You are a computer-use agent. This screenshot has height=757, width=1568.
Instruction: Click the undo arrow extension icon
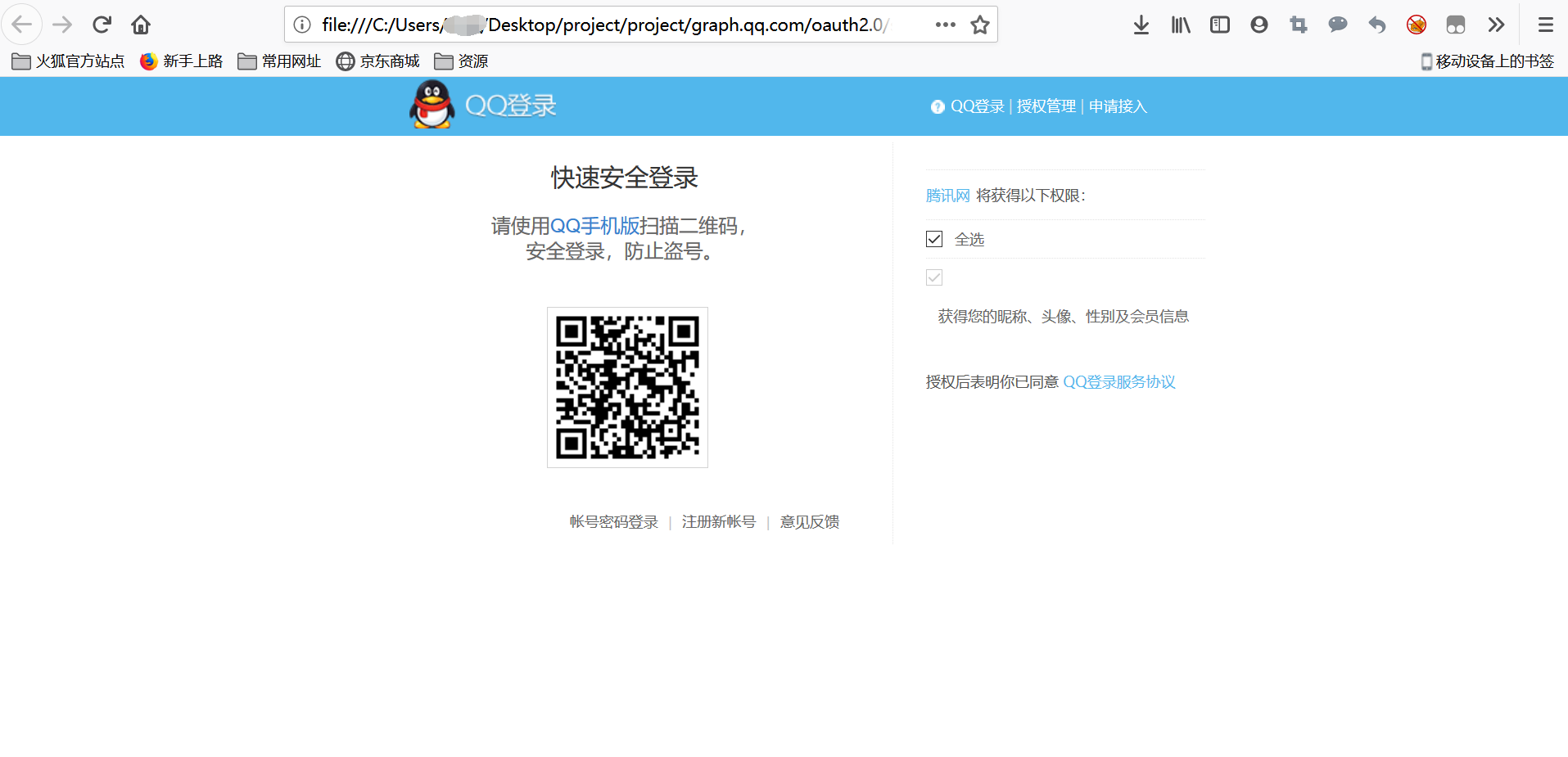pos(1376,25)
